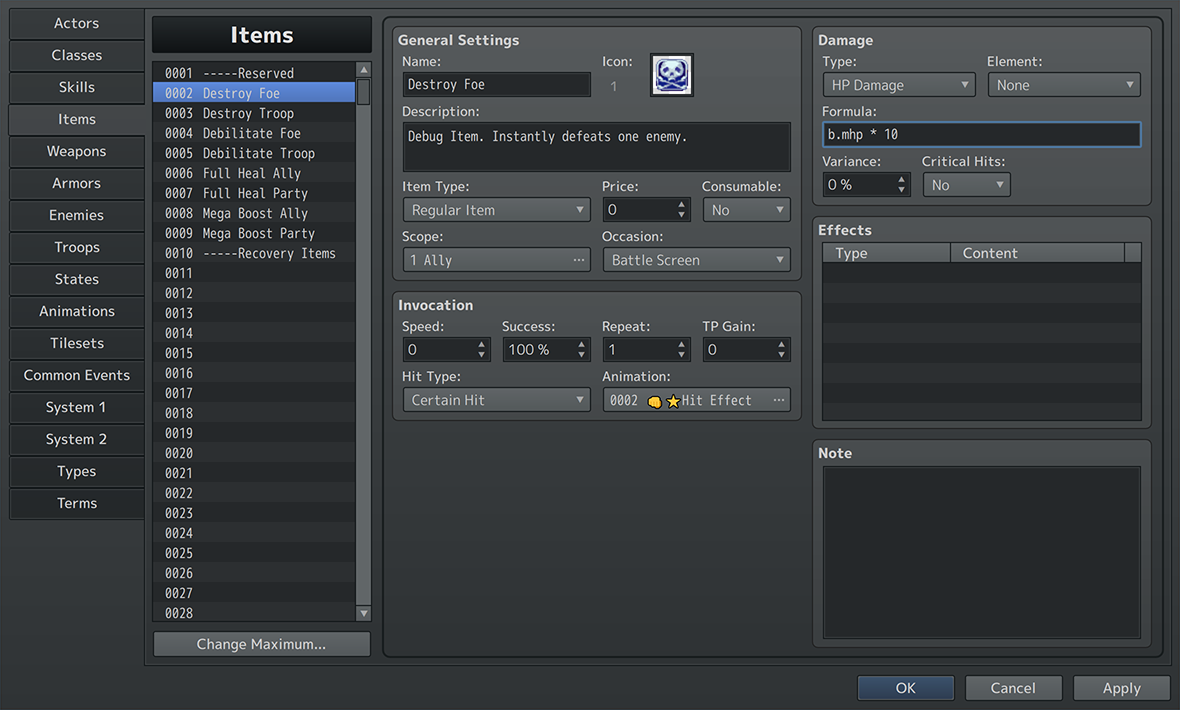Confirm changes with the OK button

coord(905,688)
